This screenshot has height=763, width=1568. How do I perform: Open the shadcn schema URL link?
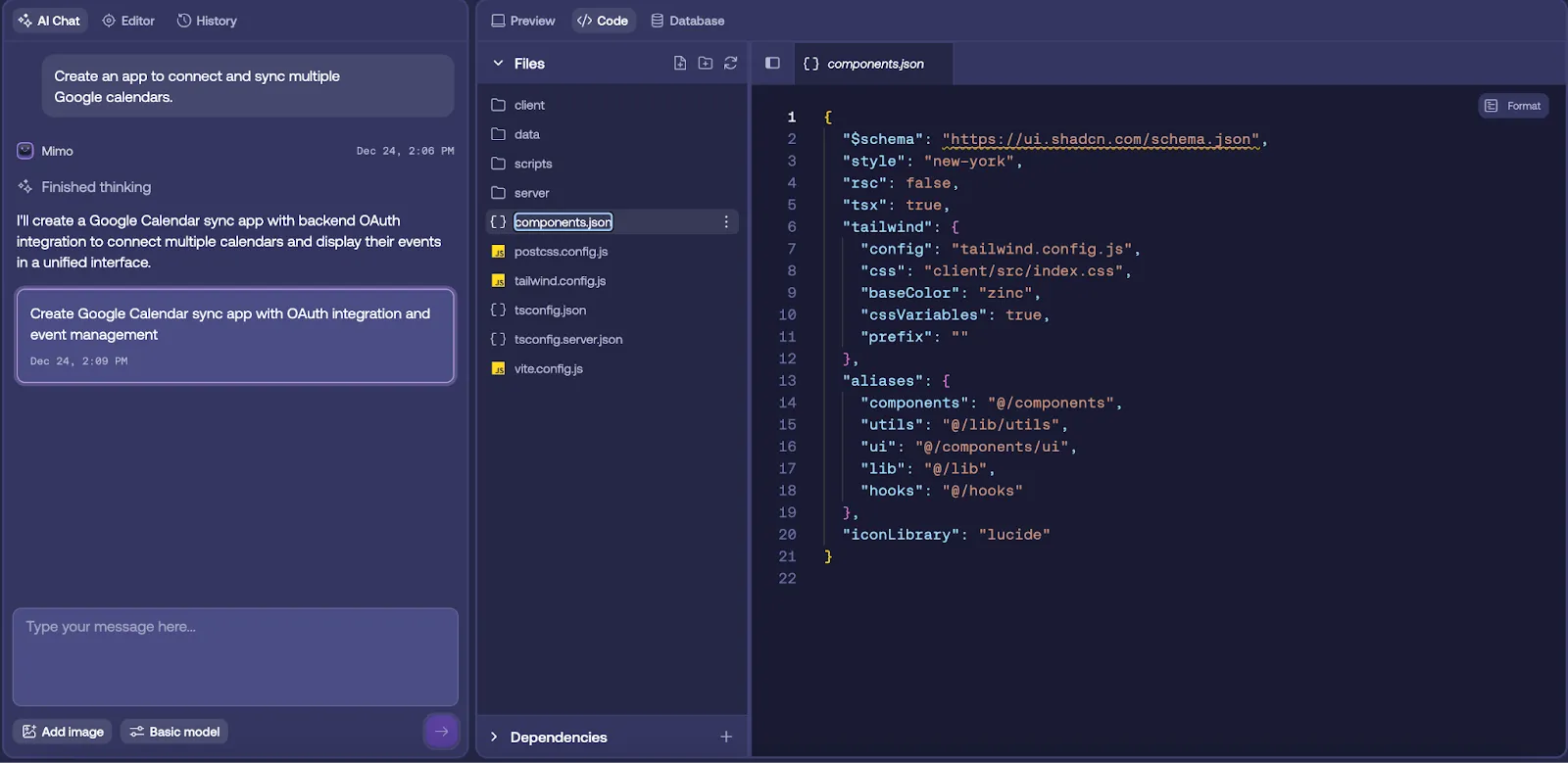coord(1101,139)
